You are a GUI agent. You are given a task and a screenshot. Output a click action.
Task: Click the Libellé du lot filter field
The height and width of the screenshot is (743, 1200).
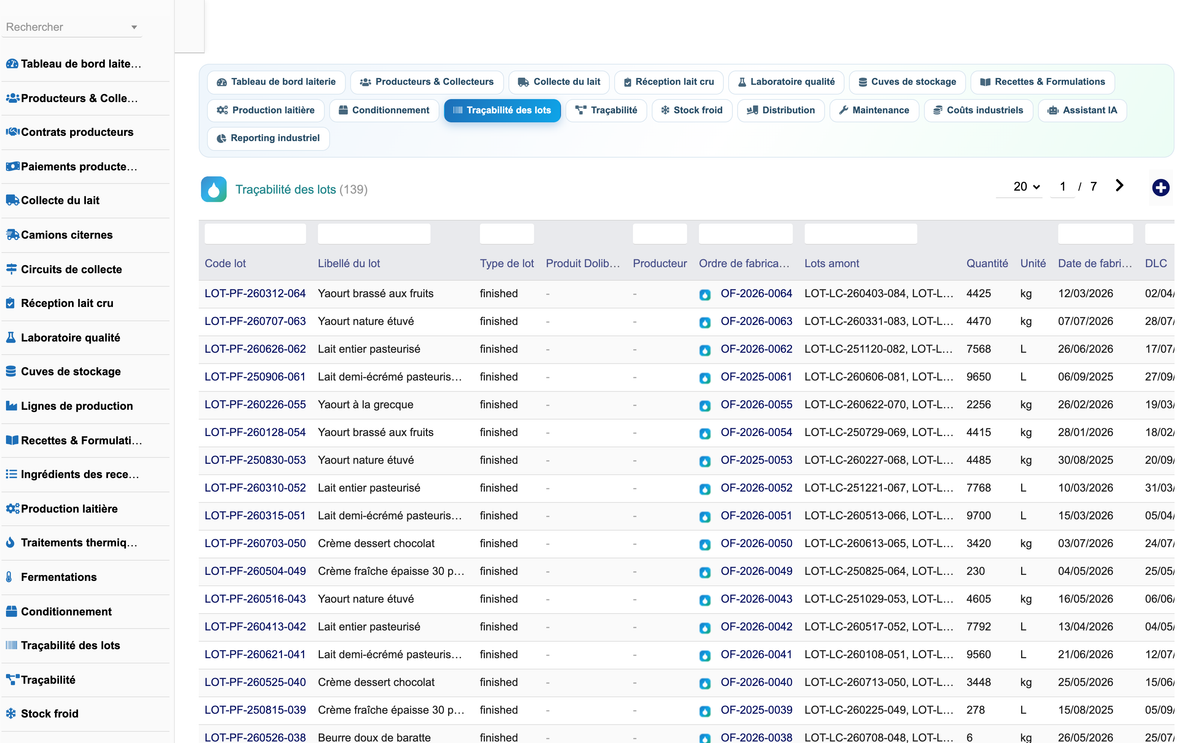(374, 234)
